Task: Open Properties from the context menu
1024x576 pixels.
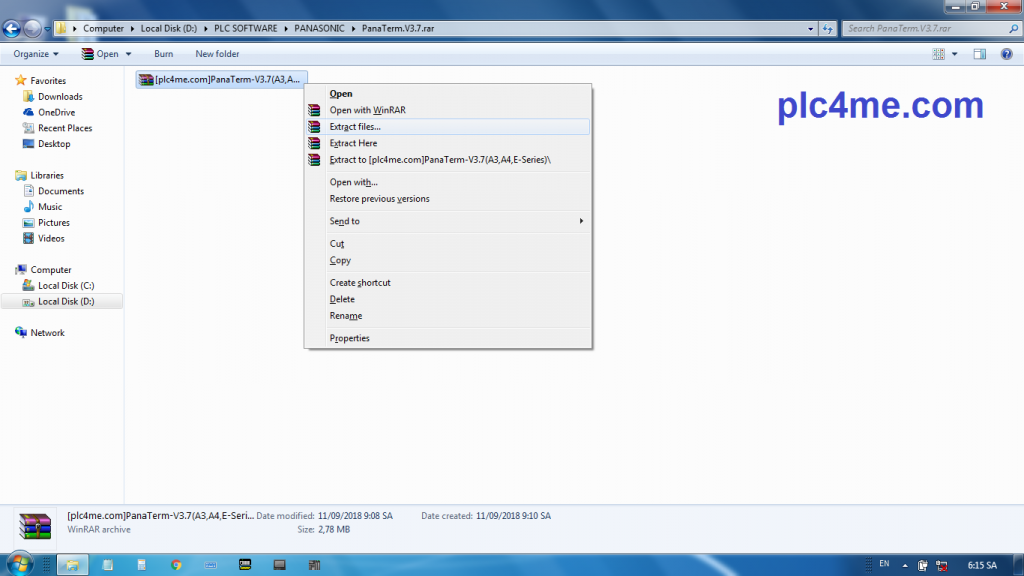Action: tap(349, 338)
